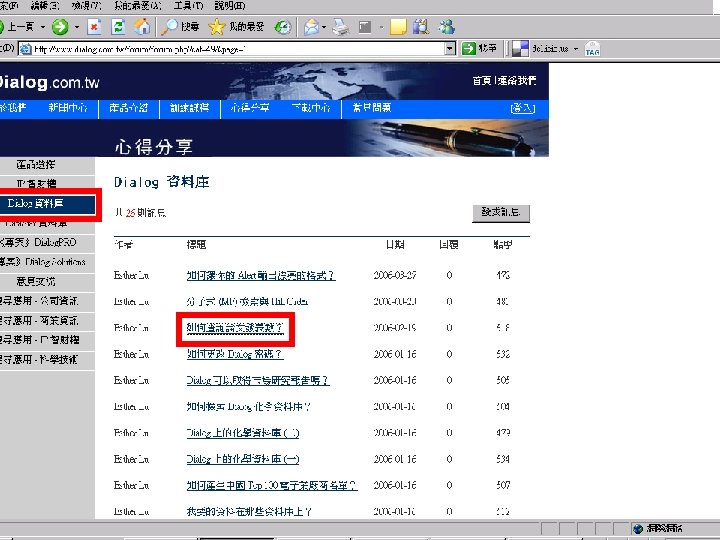This screenshot has height=540, width=720.
Task: Click the page icon inside address bar
Action: coord(26,49)
